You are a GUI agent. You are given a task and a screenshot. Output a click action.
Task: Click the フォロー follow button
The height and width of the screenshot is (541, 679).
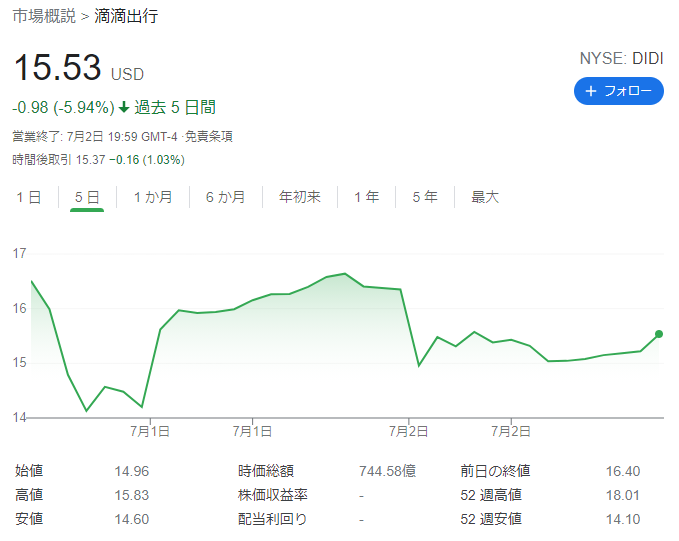pyautogui.click(x=618, y=91)
